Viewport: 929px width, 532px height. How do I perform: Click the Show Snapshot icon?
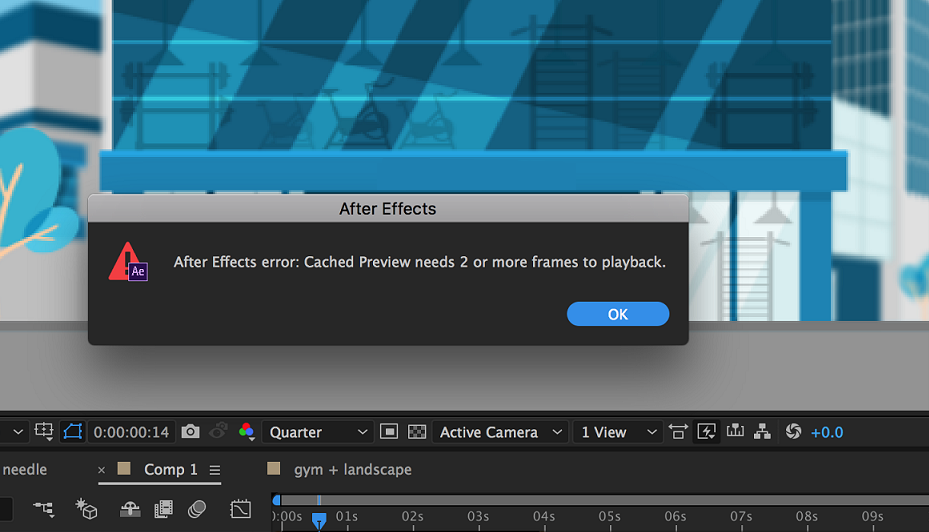[219, 431]
